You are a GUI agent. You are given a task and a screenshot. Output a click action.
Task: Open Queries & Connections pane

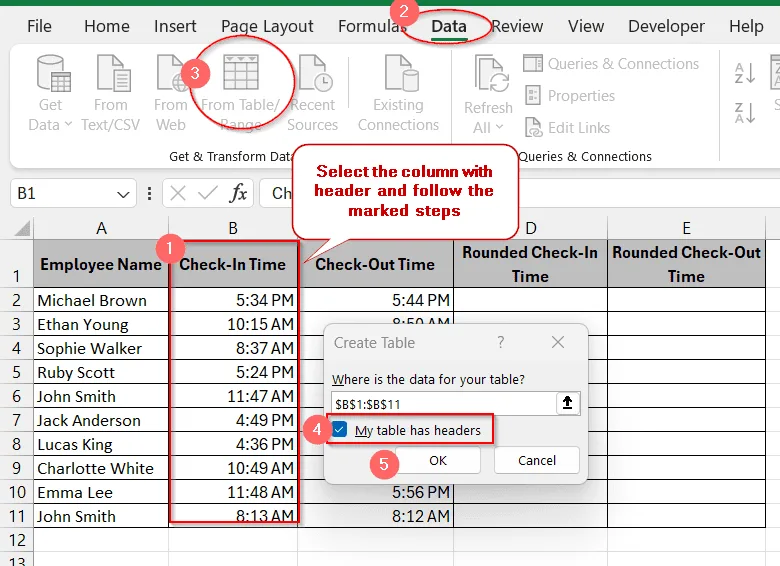pyautogui.click(x=611, y=64)
